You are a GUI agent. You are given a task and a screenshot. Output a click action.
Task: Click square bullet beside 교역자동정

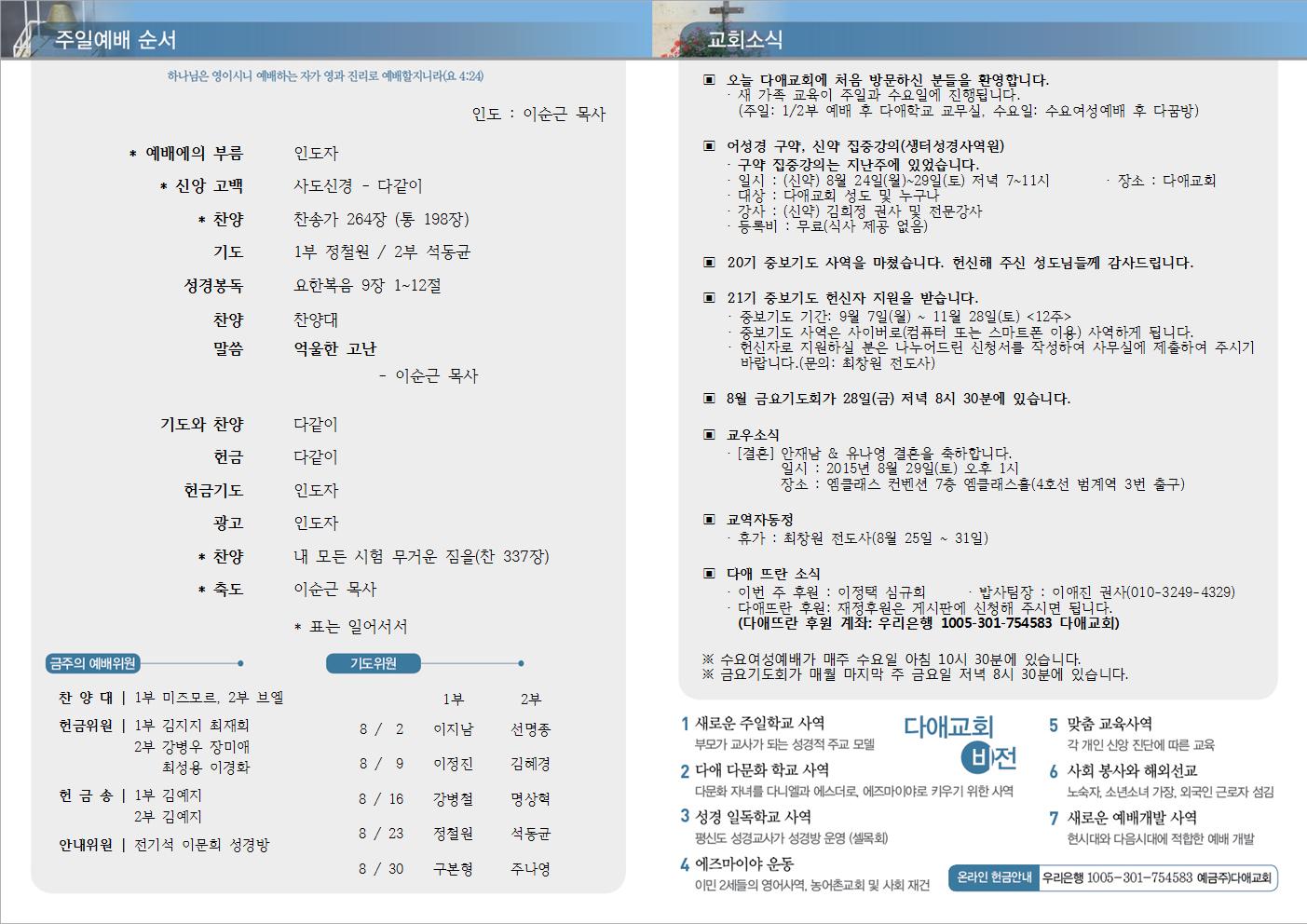point(709,520)
